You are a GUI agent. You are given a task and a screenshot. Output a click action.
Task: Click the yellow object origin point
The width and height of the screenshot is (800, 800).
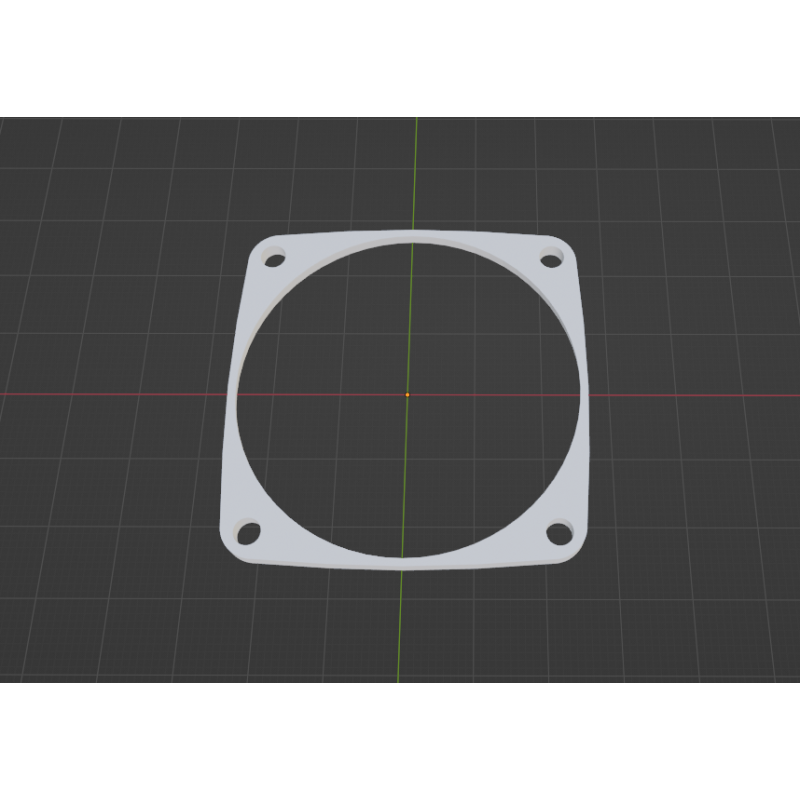point(407,395)
